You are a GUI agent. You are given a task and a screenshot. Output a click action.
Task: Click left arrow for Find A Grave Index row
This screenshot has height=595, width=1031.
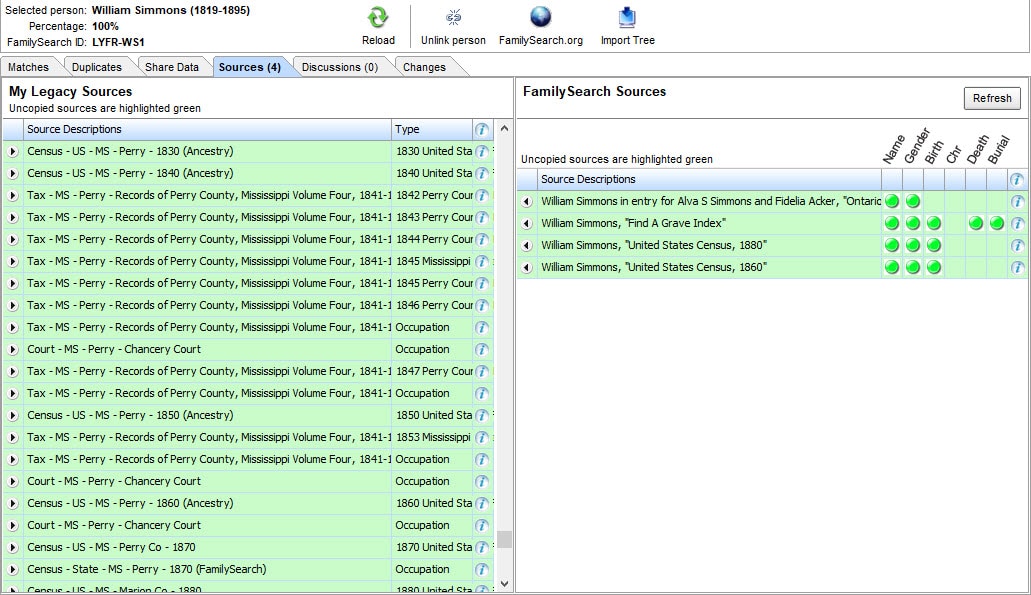pos(527,224)
